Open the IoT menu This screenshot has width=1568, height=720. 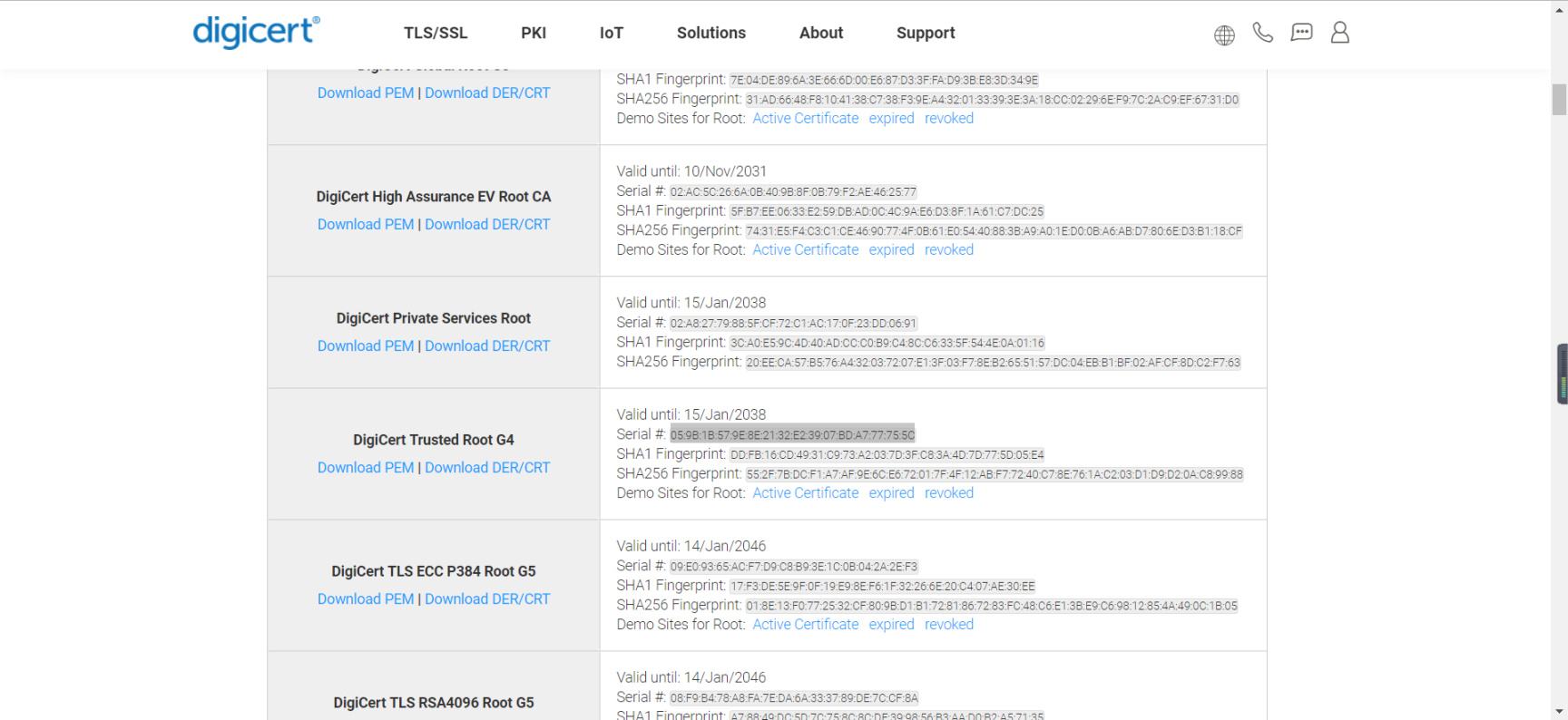pos(612,33)
